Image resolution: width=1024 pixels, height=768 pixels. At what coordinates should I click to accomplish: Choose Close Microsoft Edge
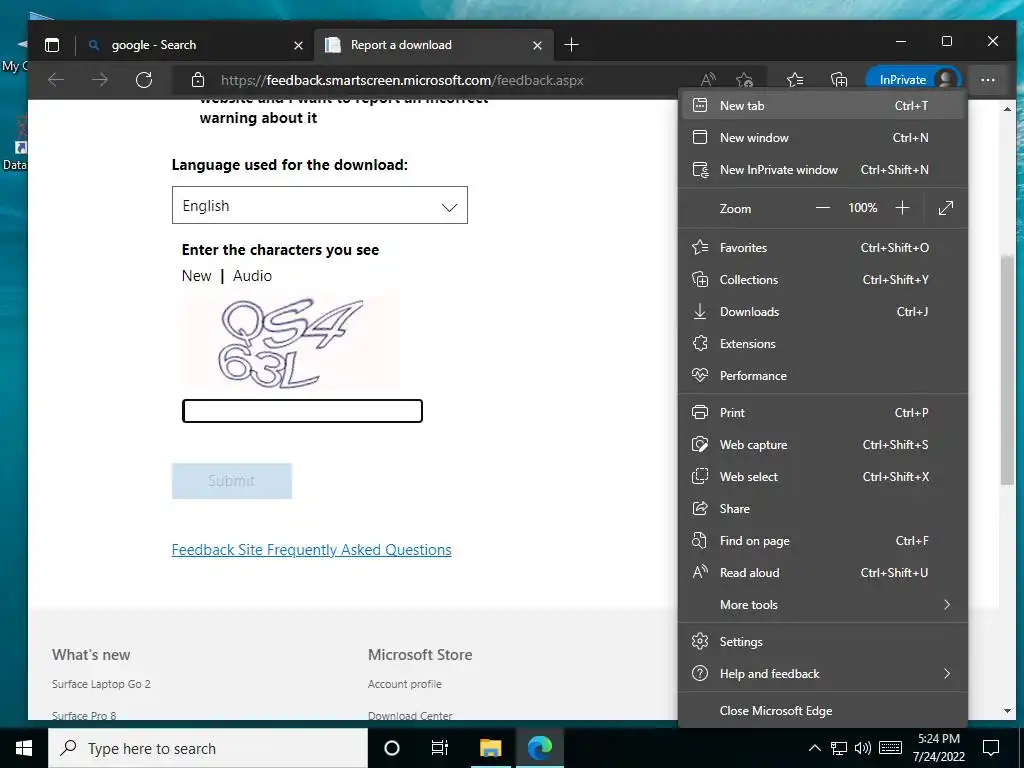coord(823,711)
